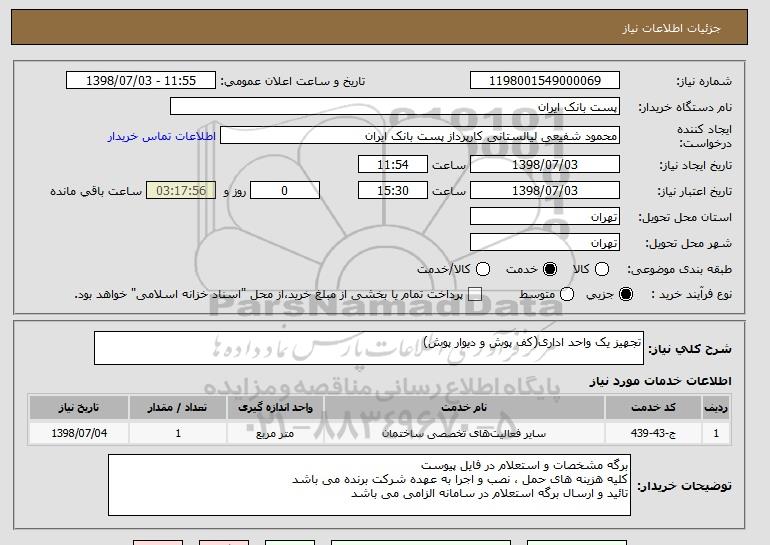Viewport: 770px width, 545px height.
Task: Click the ساعت باقی مانده label
Action: coord(96,191)
